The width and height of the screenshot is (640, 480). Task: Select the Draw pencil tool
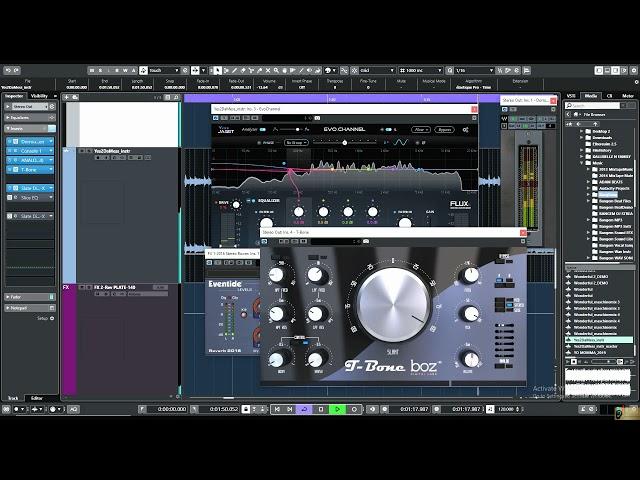(234, 70)
